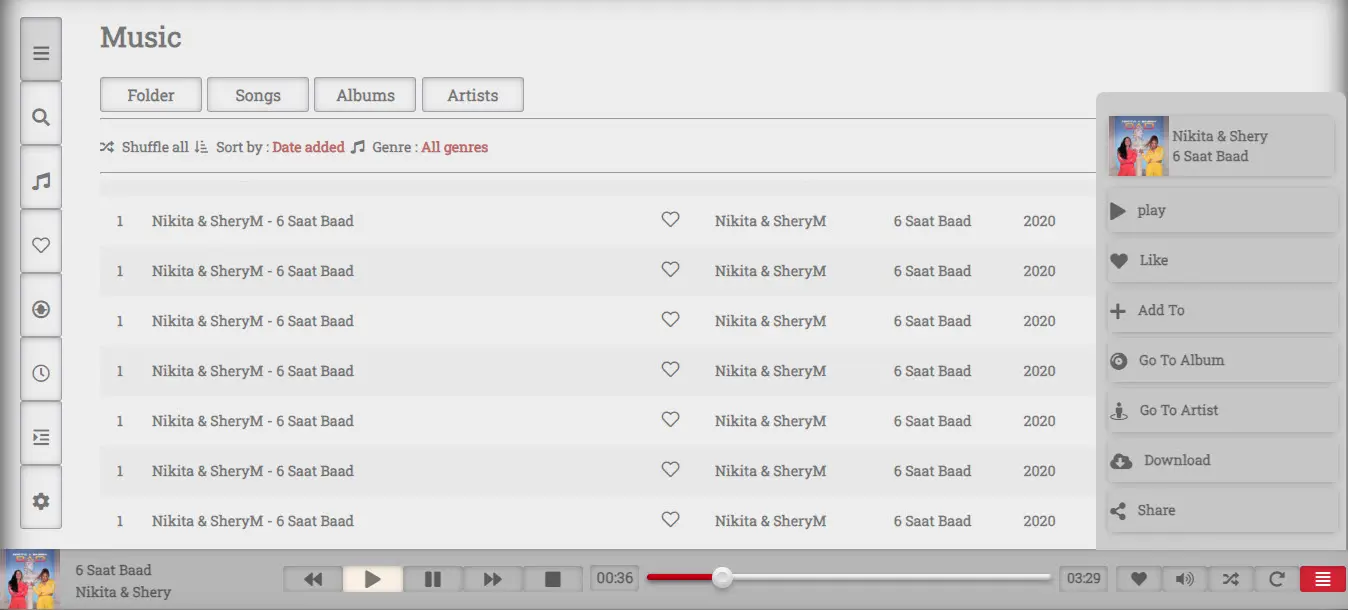This screenshot has width=1348, height=610.
Task: Open the Sort by Date added dropdown
Action: [x=308, y=147]
